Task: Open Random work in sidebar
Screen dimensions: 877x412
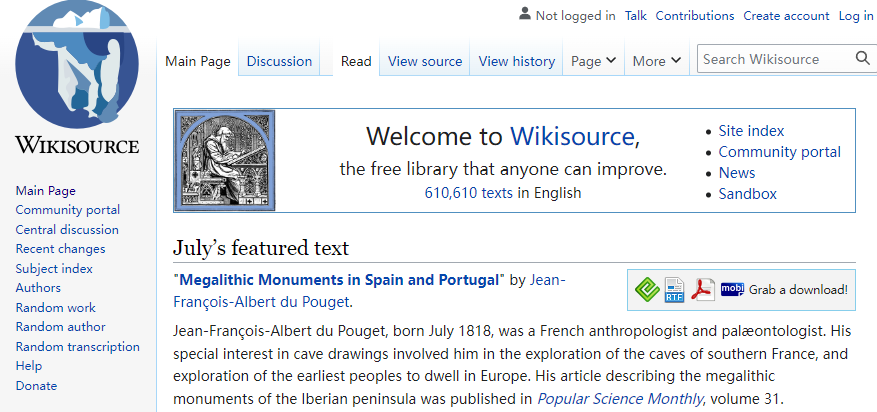Action: tap(55, 307)
